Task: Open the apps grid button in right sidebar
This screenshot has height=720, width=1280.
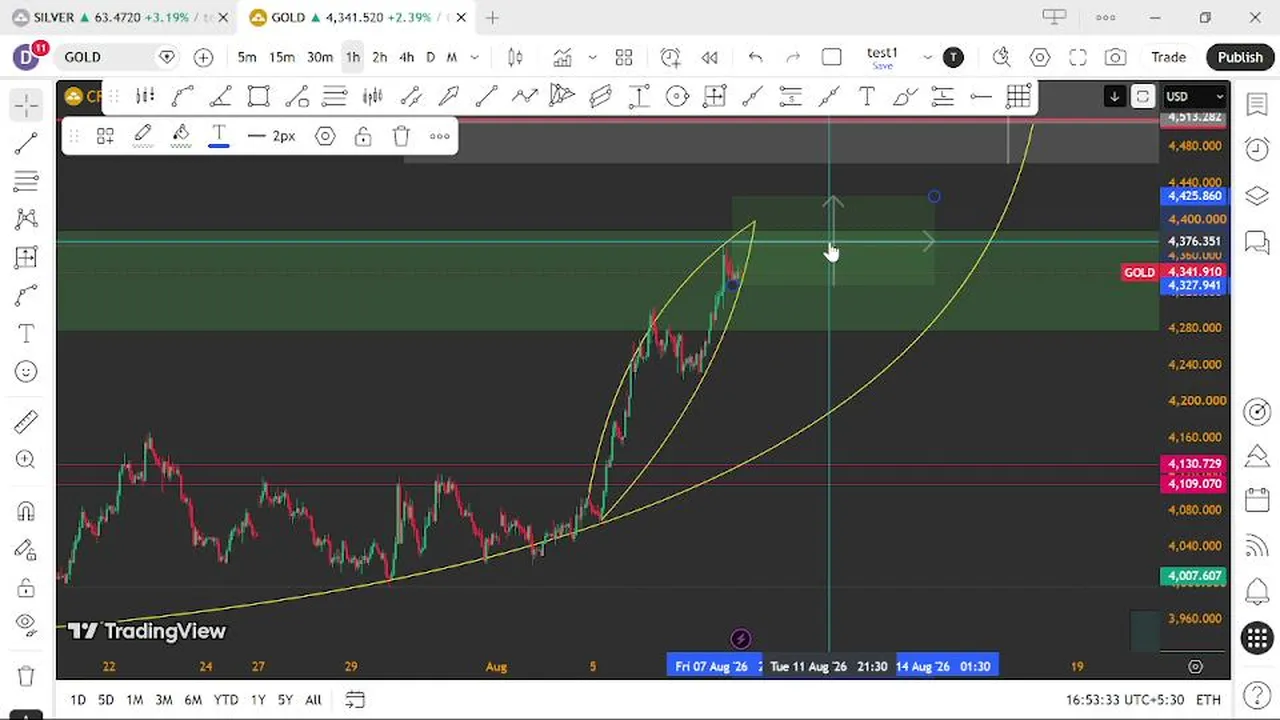Action: [x=1257, y=637]
